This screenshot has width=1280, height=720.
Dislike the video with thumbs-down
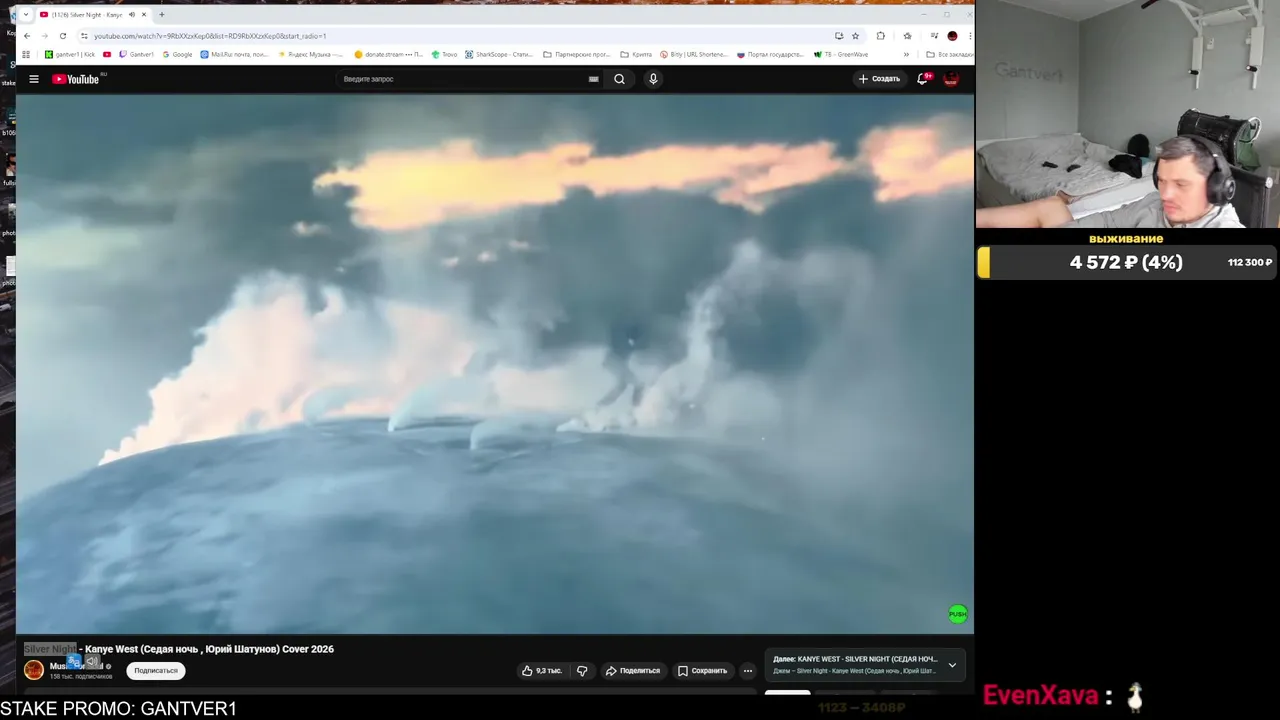tap(582, 670)
